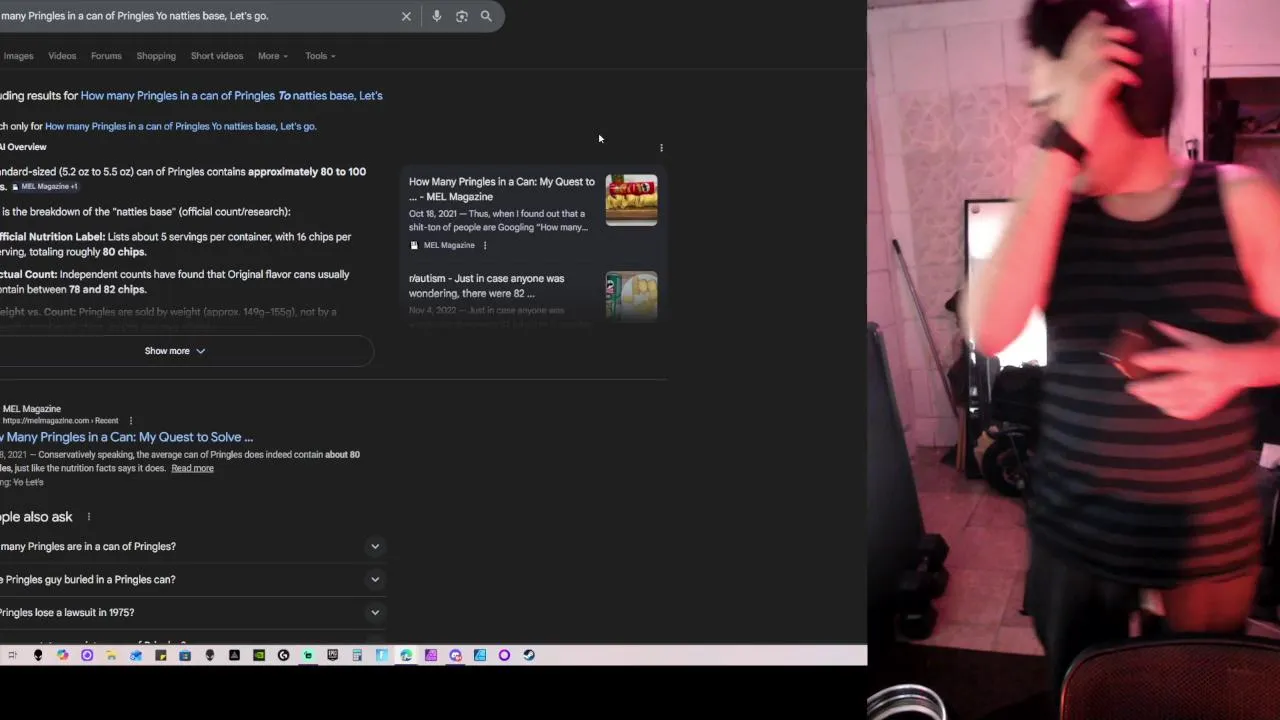Switch to the Videos tab
The width and height of the screenshot is (1280, 720).
62,56
